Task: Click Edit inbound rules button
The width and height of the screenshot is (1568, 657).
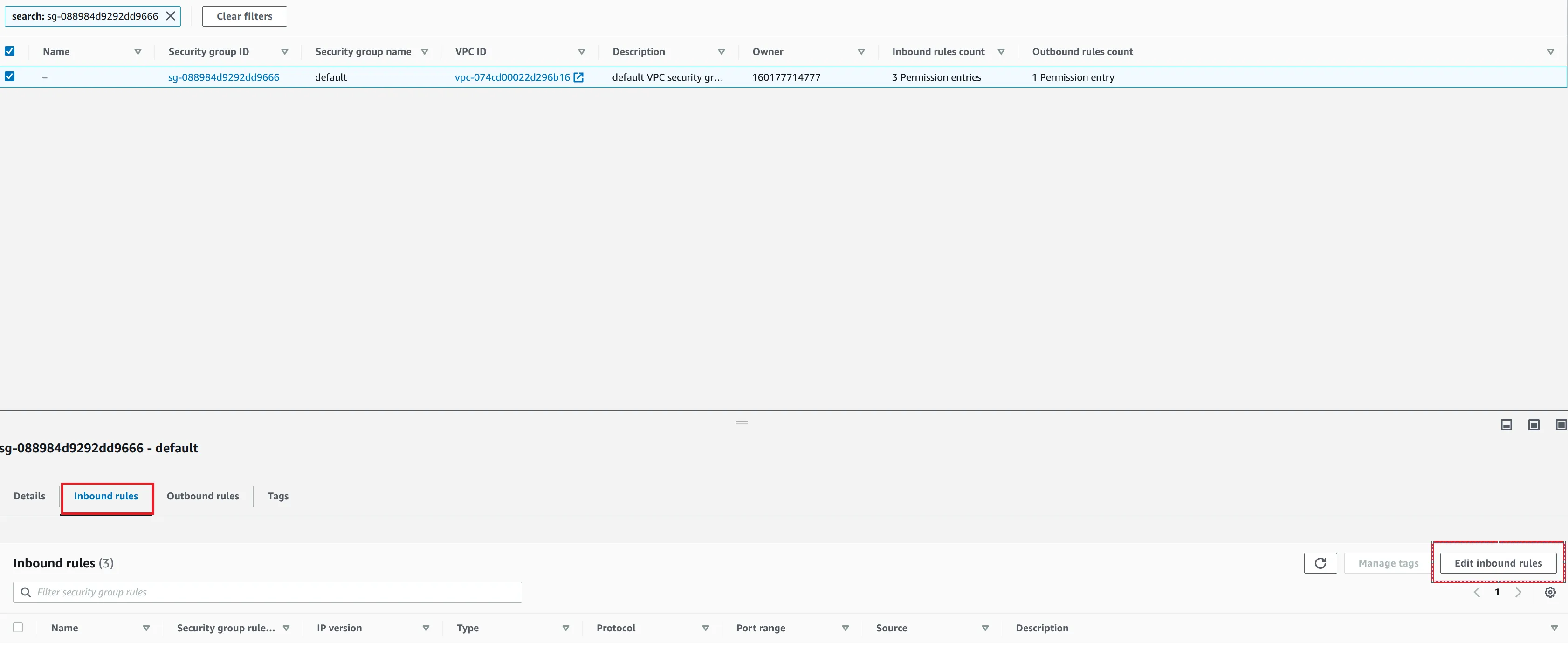Action: [x=1498, y=563]
